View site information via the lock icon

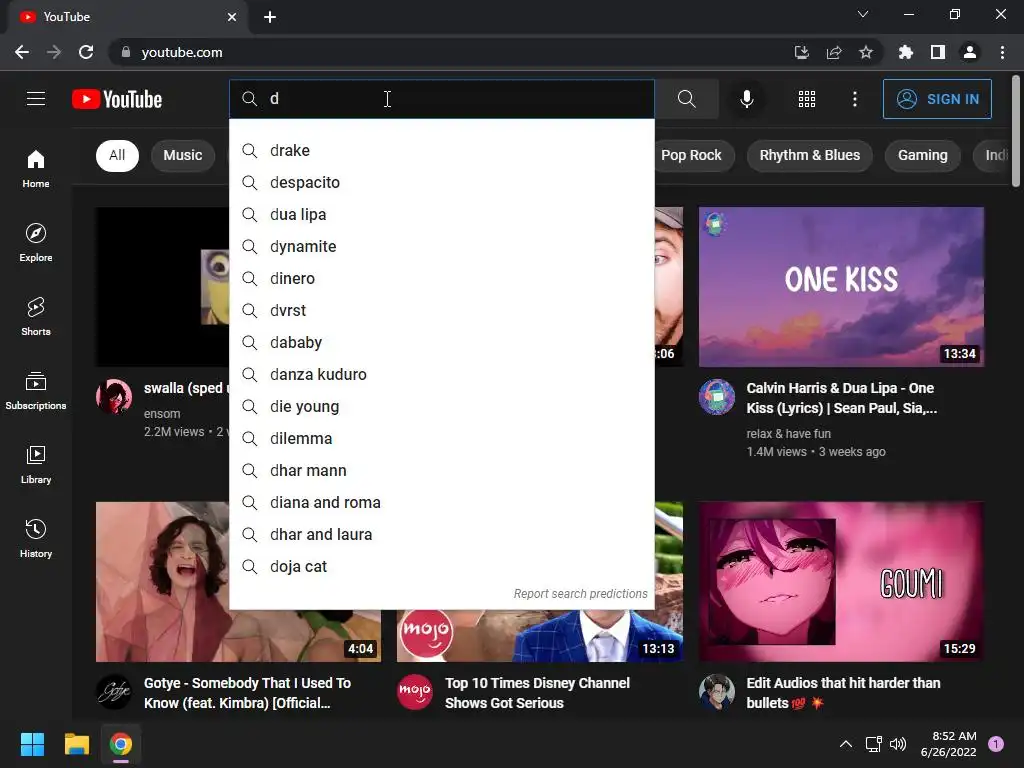tap(126, 52)
